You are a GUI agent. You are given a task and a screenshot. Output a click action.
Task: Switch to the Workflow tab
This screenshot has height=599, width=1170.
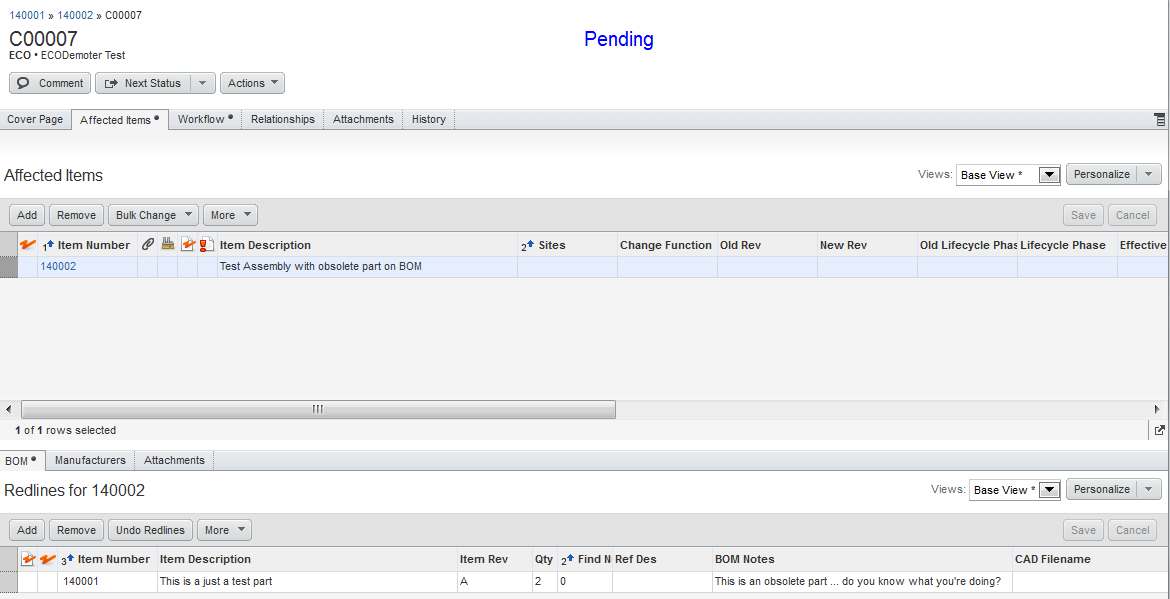tap(205, 119)
